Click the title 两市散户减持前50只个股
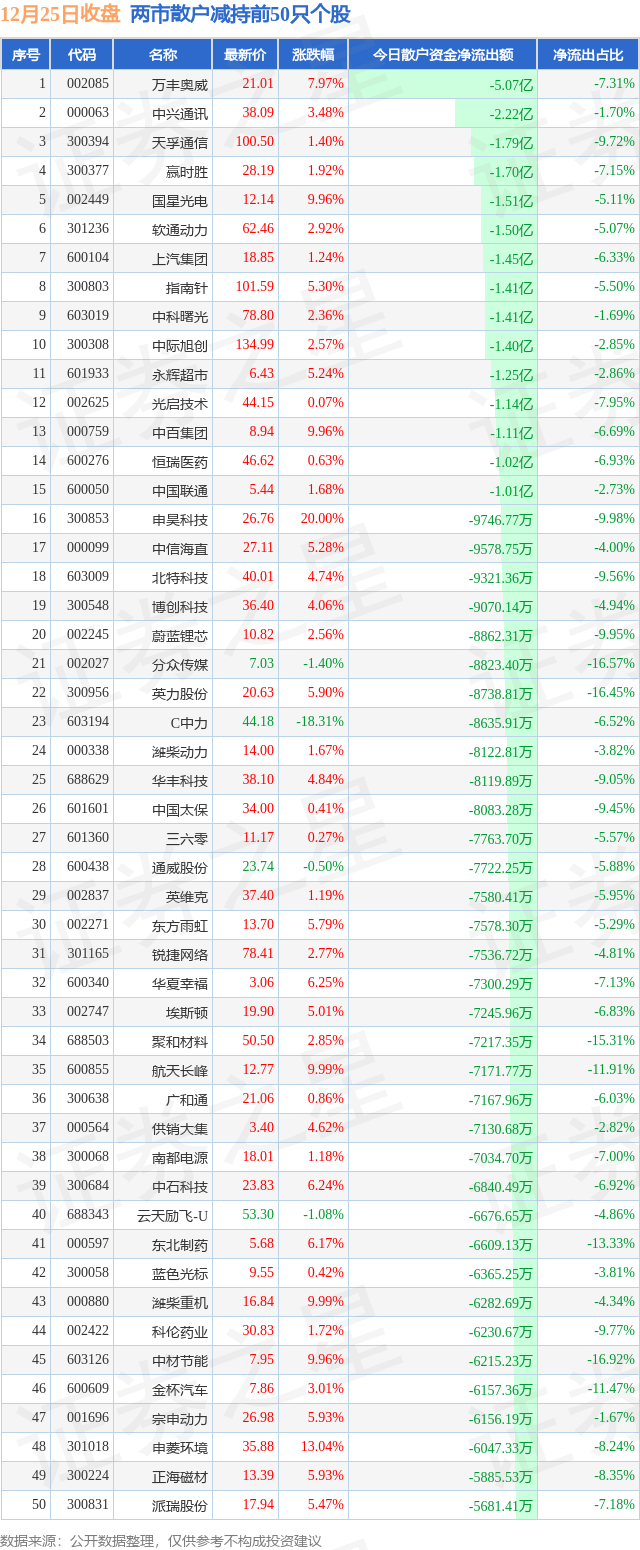Image resolution: width=640 pixels, height=1550 pixels. pos(241,15)
